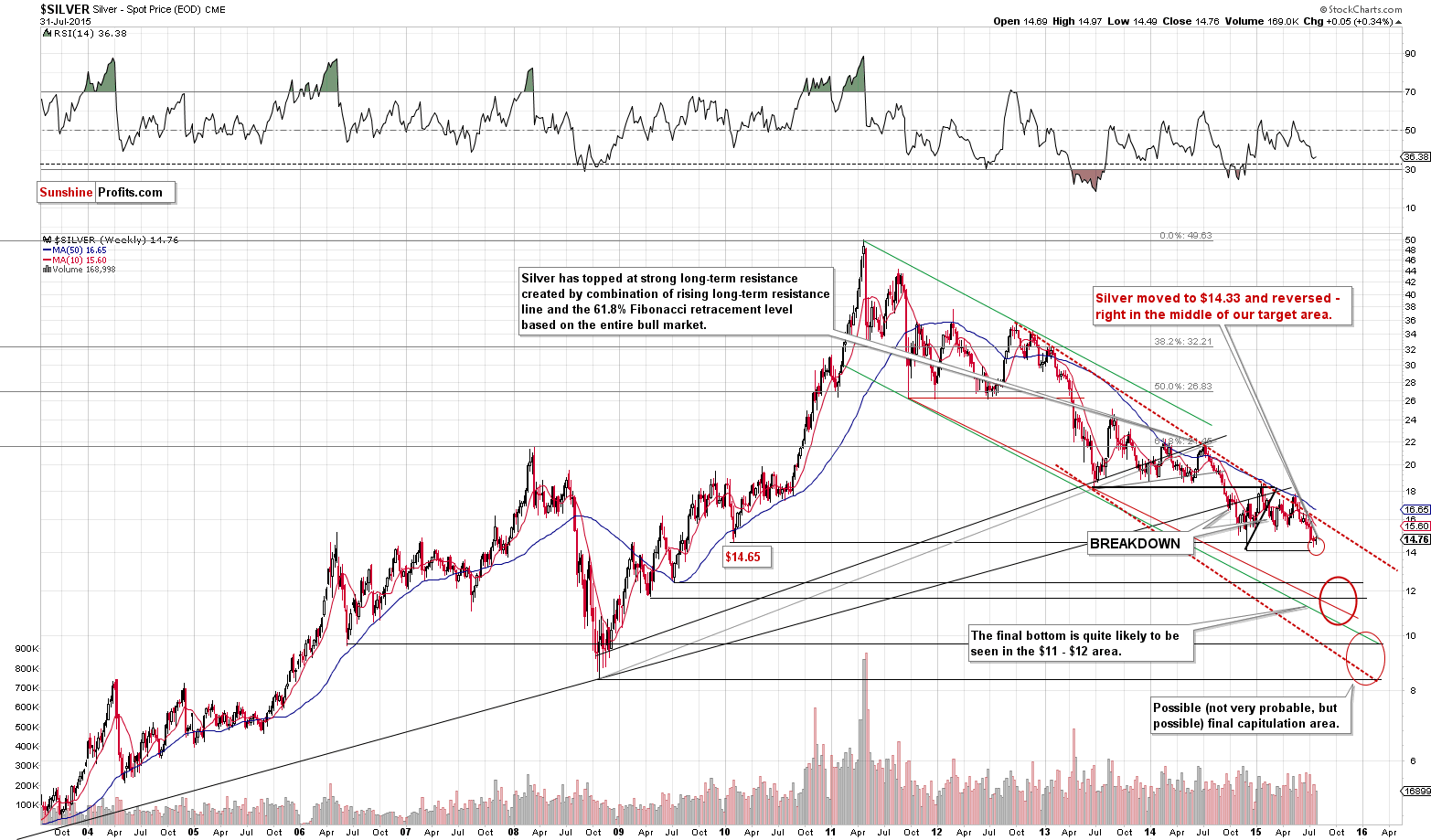Click the red 'Silver moved to $14.33' annotation
1431x840 pixels.
1221,306
